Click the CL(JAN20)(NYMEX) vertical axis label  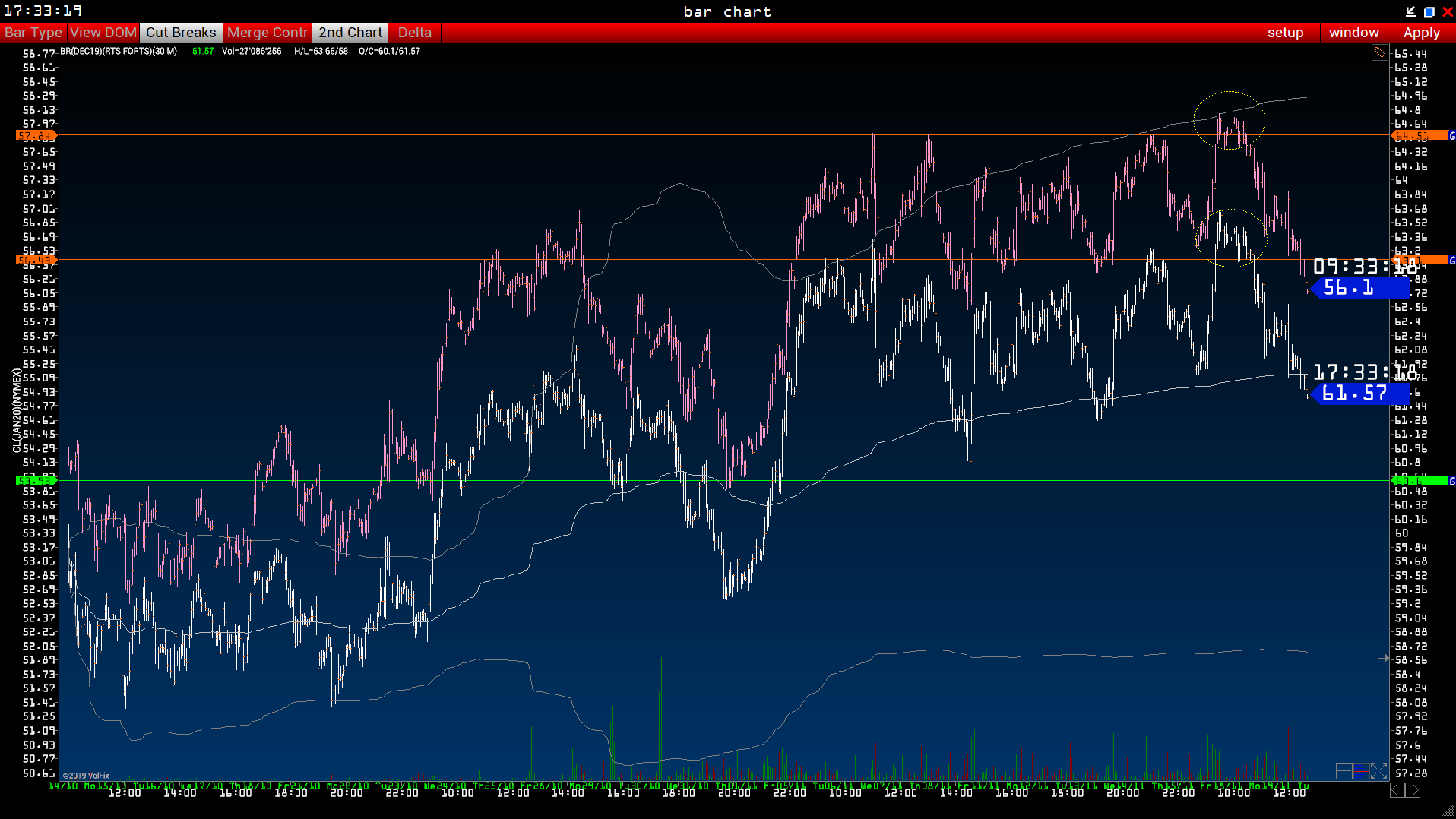point(17,410)
